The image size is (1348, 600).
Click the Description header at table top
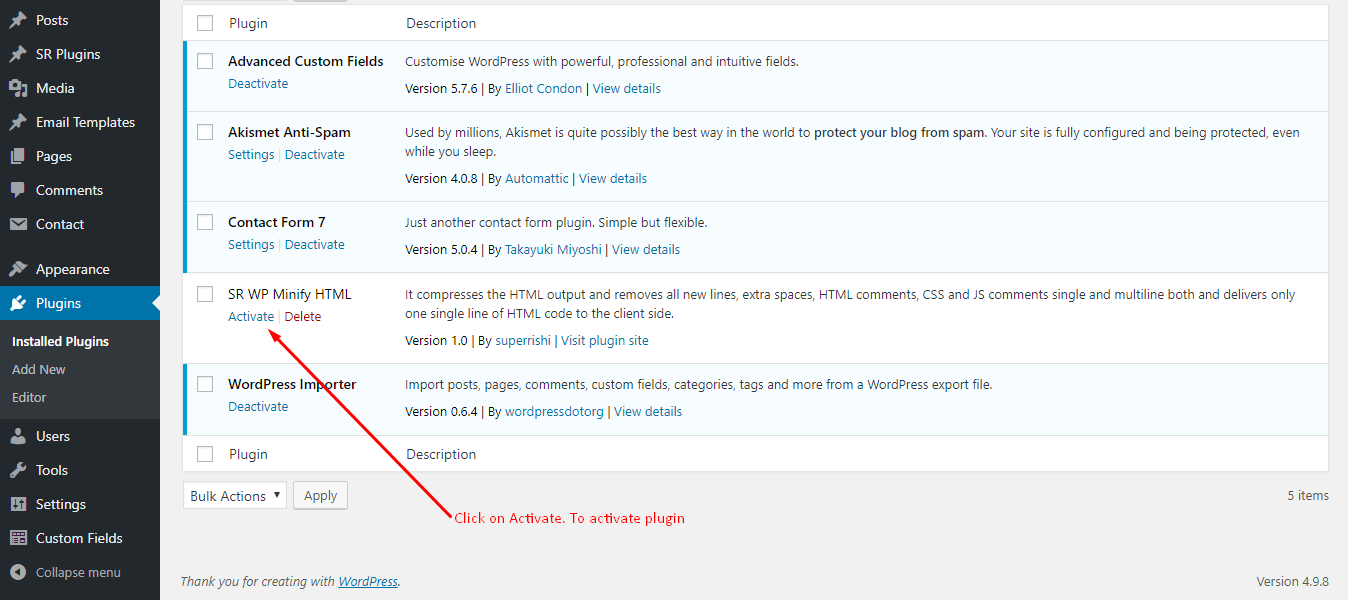441,23
